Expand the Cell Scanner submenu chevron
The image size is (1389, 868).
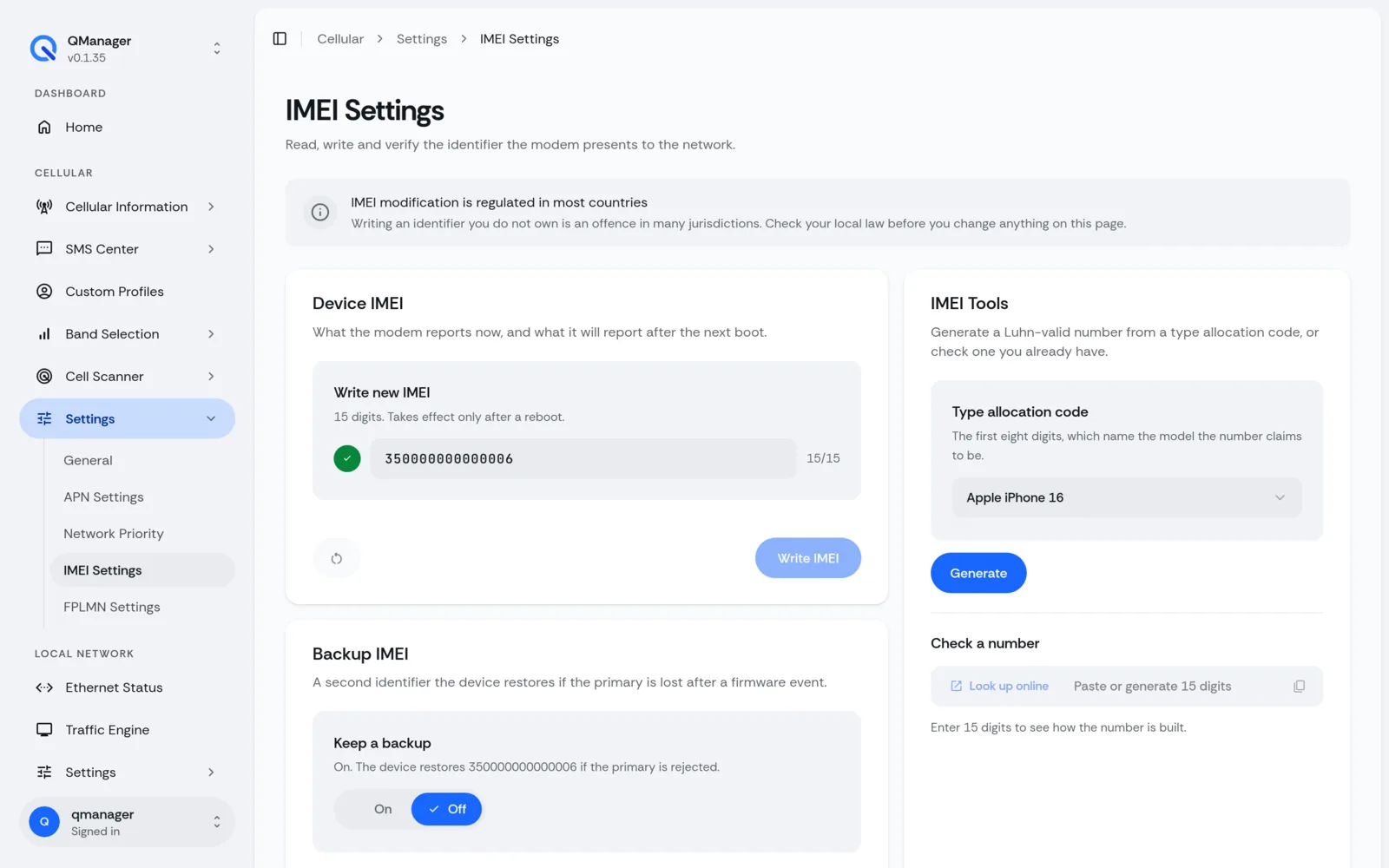pyautogui.click(x=211, y=377)
